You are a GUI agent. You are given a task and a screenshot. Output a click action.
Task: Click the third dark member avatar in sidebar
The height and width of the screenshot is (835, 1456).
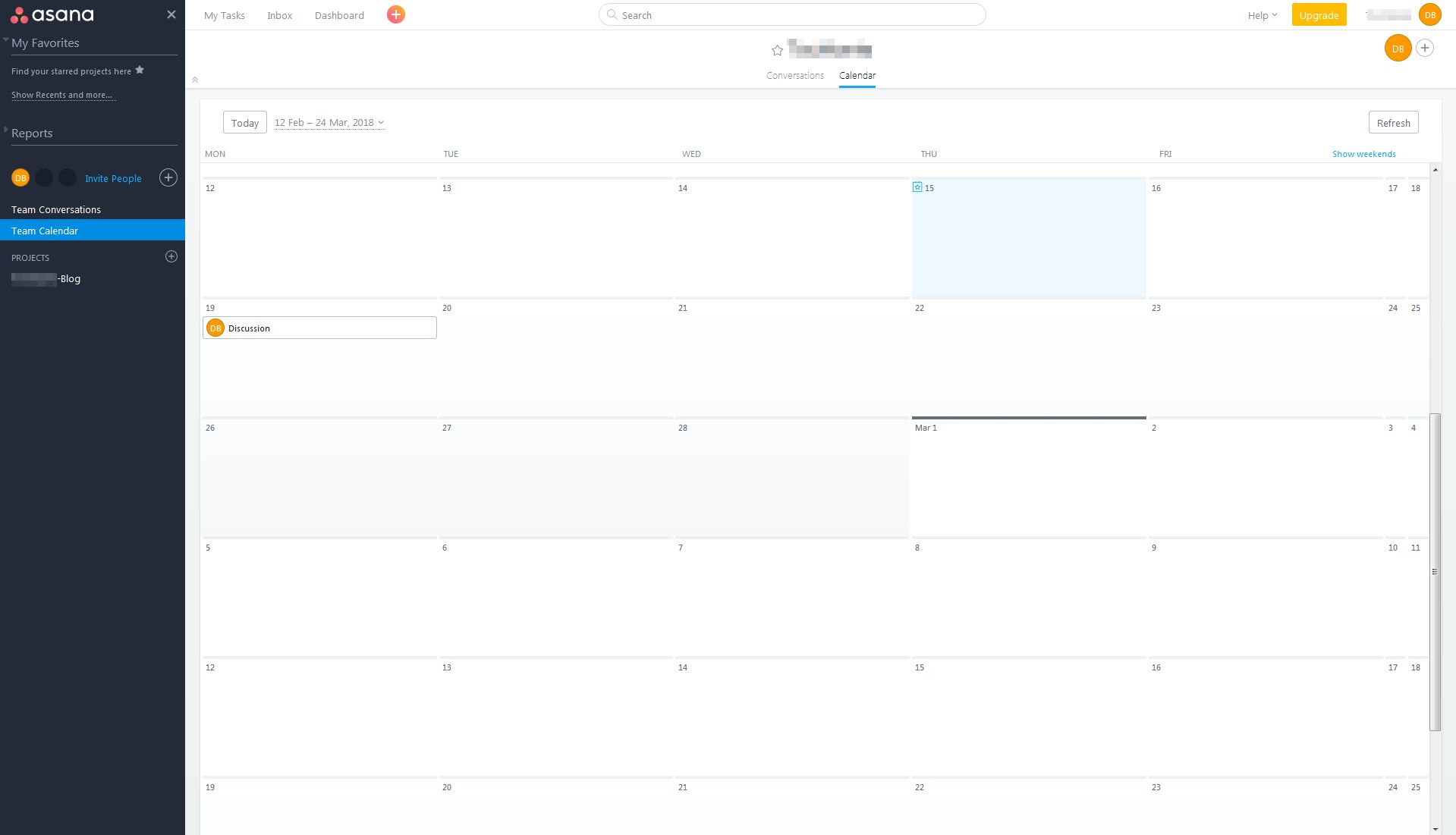(x=68, y=177)
